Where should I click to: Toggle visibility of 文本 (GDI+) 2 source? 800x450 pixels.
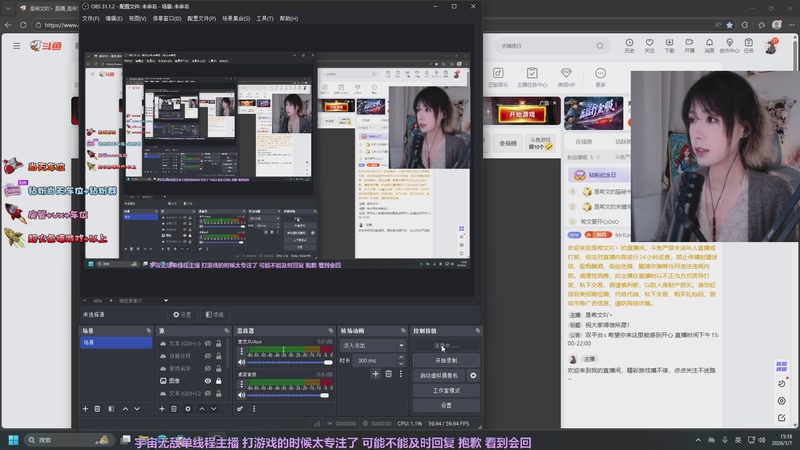[208, 394]
